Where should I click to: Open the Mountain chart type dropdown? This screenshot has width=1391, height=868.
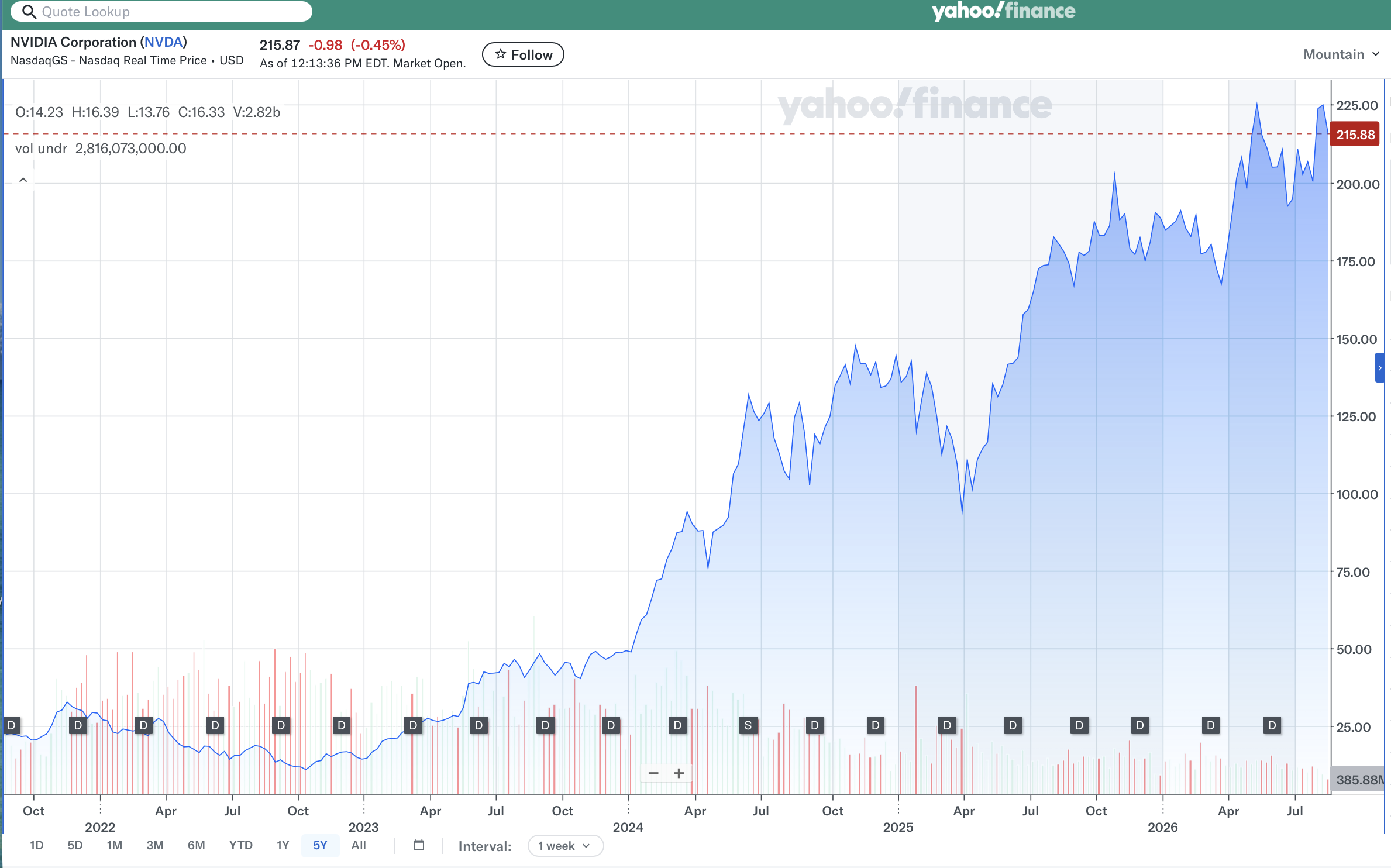pos(1341,54)
